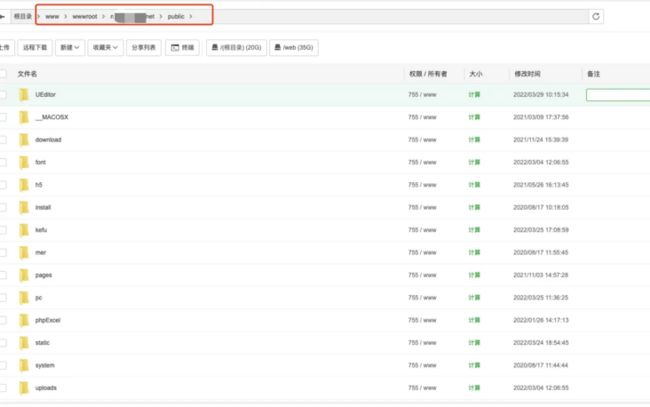The height and width of the screenshot is (407, 650).
Task: Tick the checkbox for the download row
Action: [3, 140]
